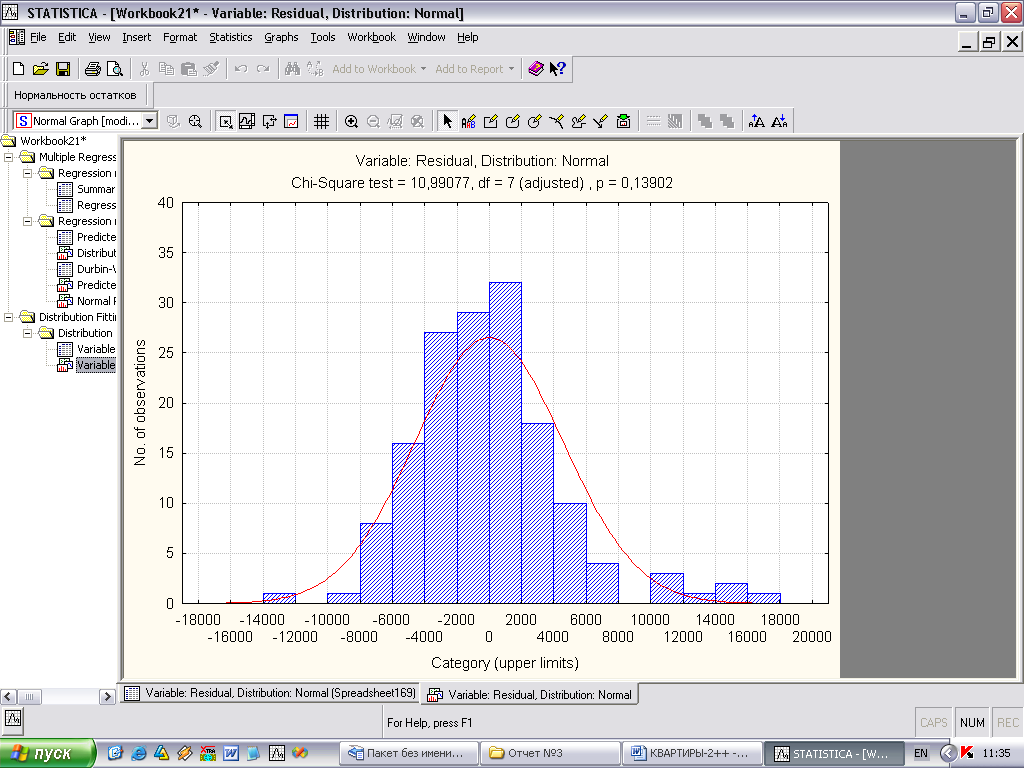Open the Graphs menu
The width and height of the screenshot is (1024, 768).
pos(281,38)
